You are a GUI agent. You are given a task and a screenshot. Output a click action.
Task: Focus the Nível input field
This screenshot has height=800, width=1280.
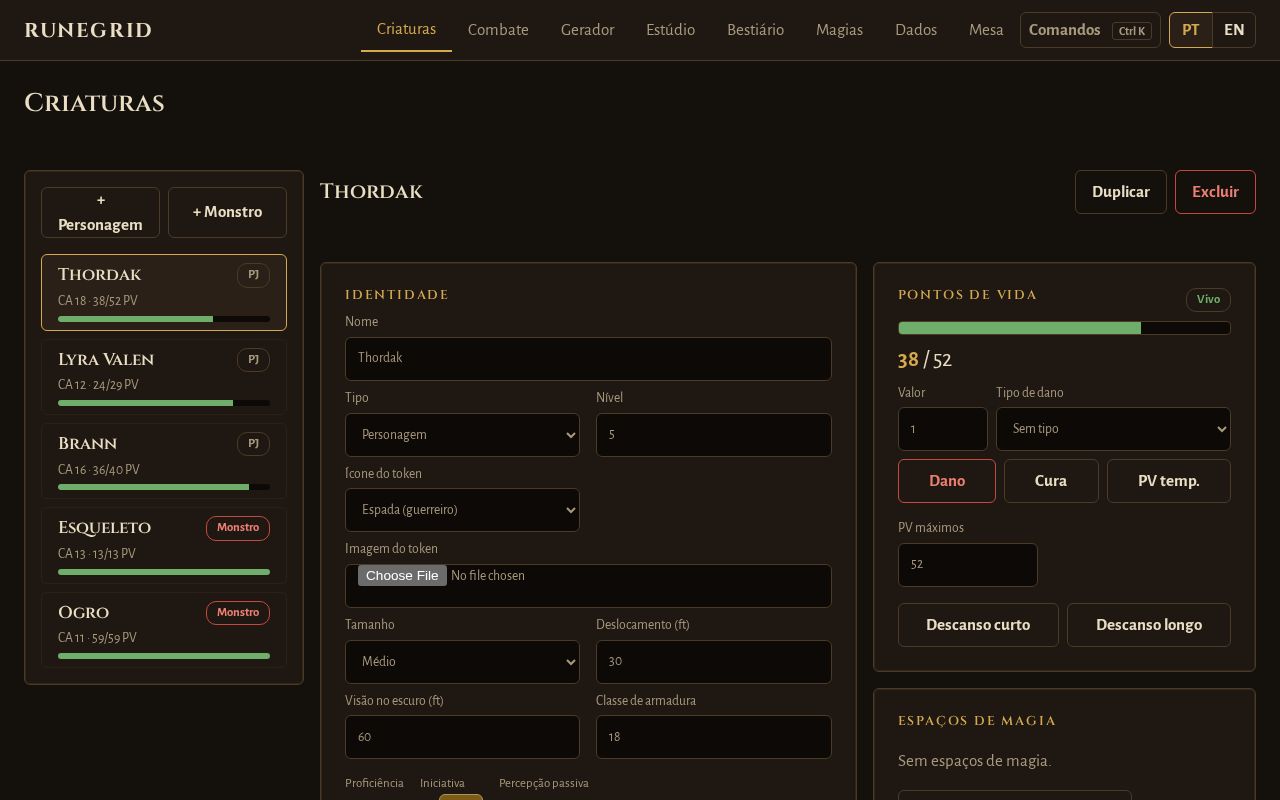[714, 435]
